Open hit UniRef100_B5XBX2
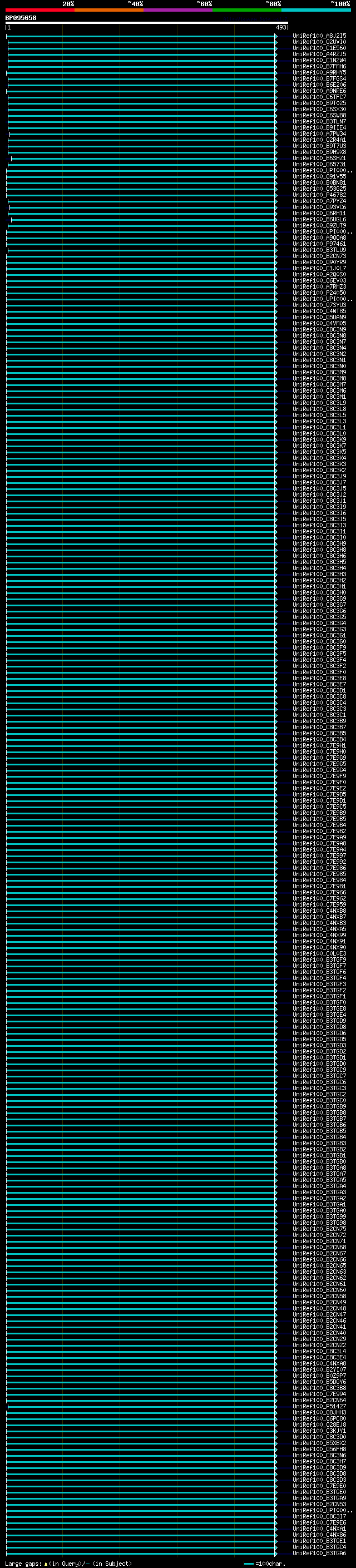 (319, 1443)
